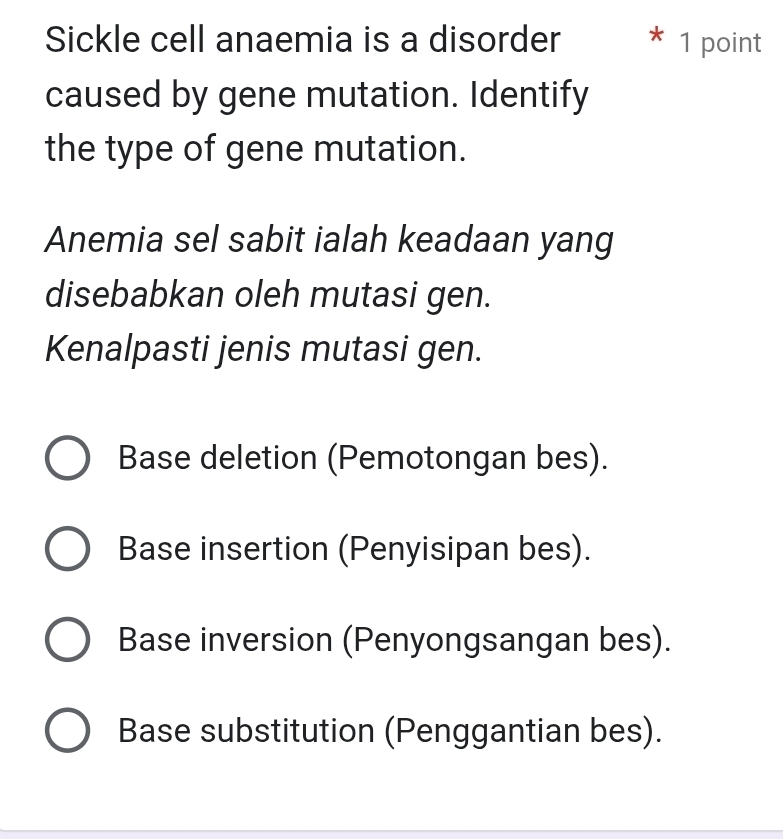Click the line "Sickle cell anaemia is a disorder"
The image size is (783, 839).
pyautogui.click(x=304, y=41)
